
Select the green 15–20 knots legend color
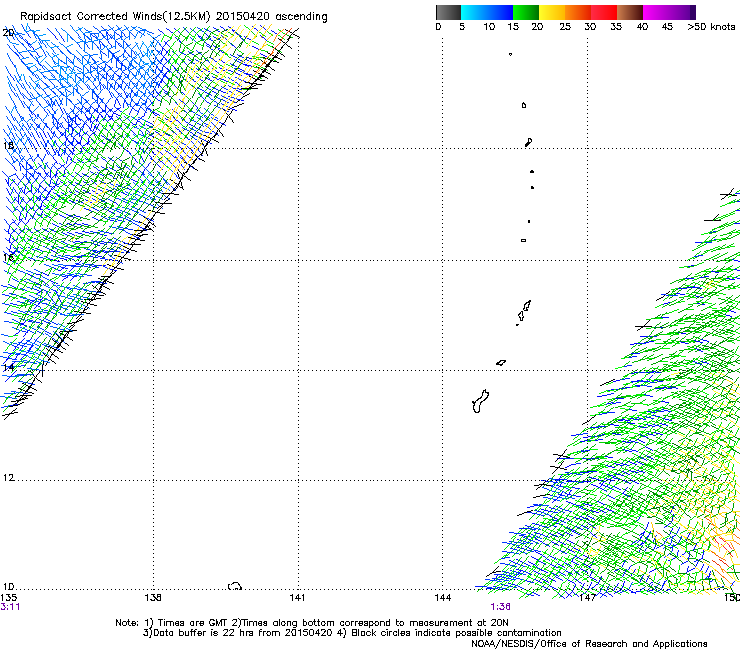(526, 12)
